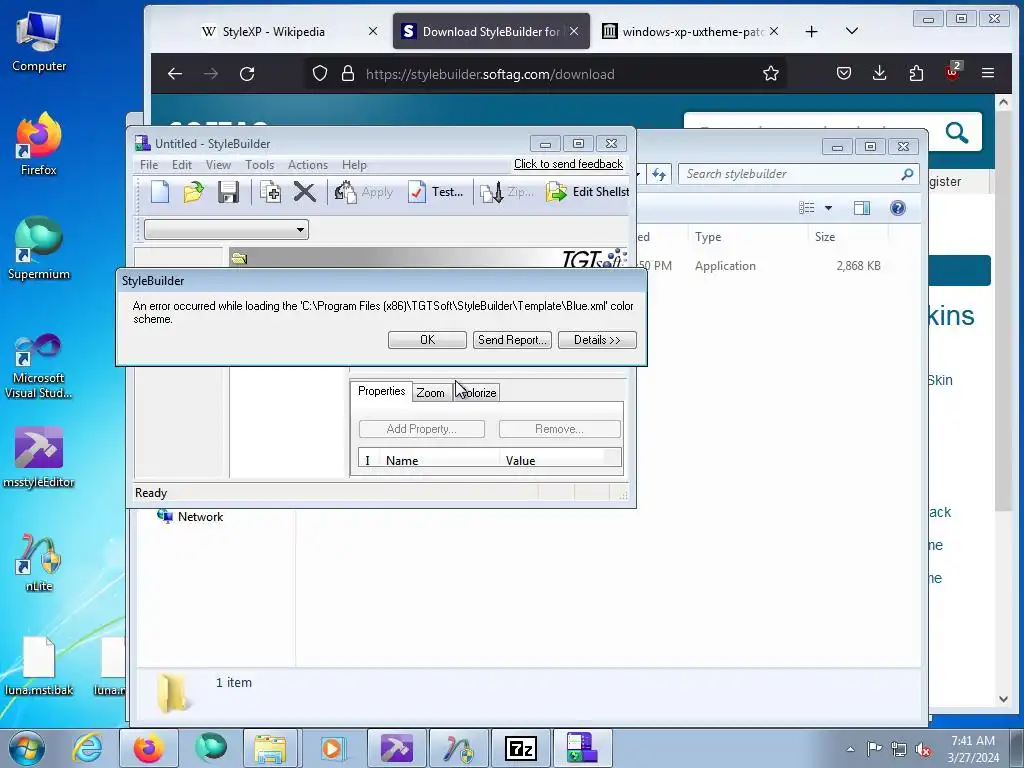The image size is (1024, 768).
Task: Click the folder icon in StyleBuilder header bar
Action: tap(239, 259)
